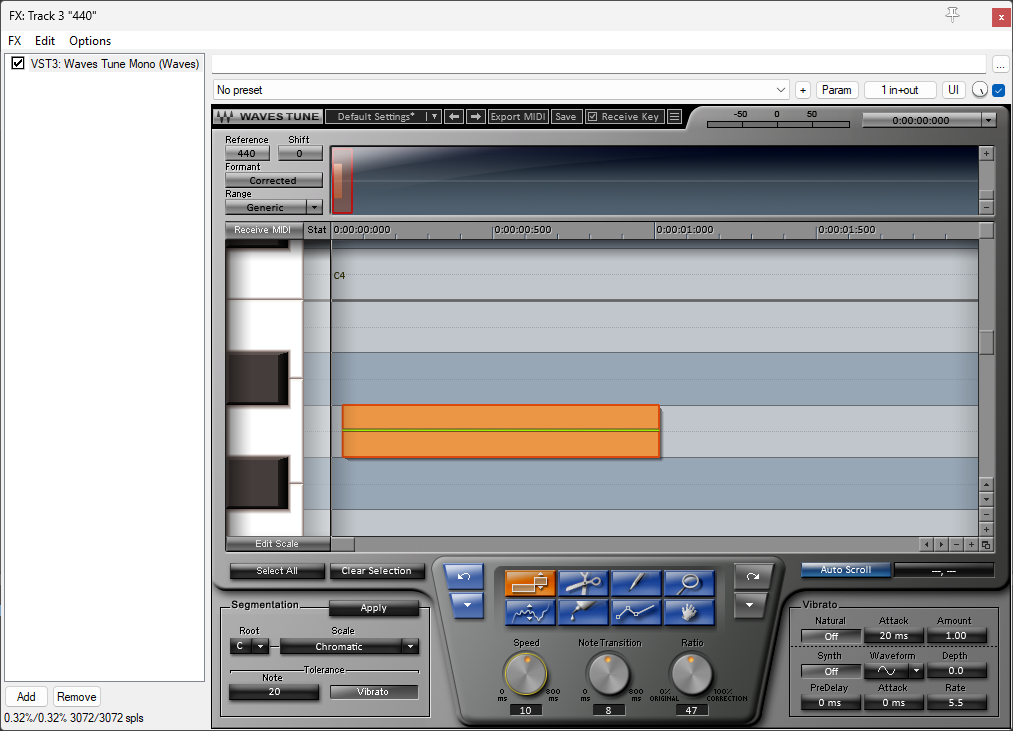Toggle the plugin bypass checkbox
Image resolution: width=1013 pixels, height=731 pixels.
999,90
